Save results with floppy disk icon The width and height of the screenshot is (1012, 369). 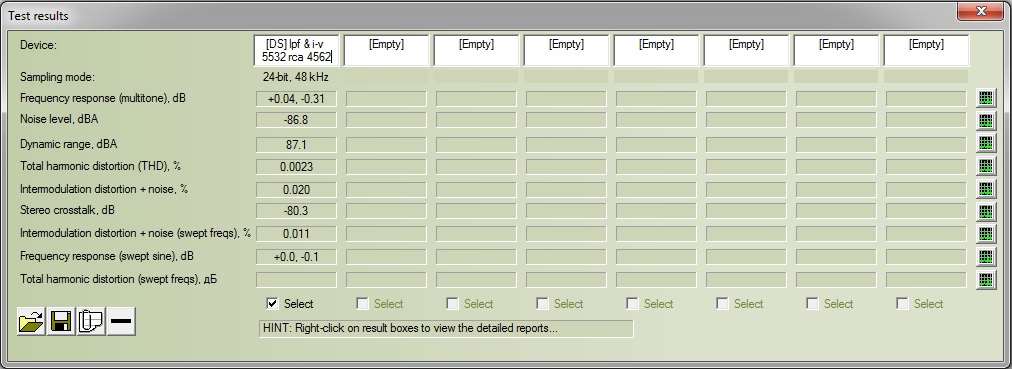pos(61,321)
